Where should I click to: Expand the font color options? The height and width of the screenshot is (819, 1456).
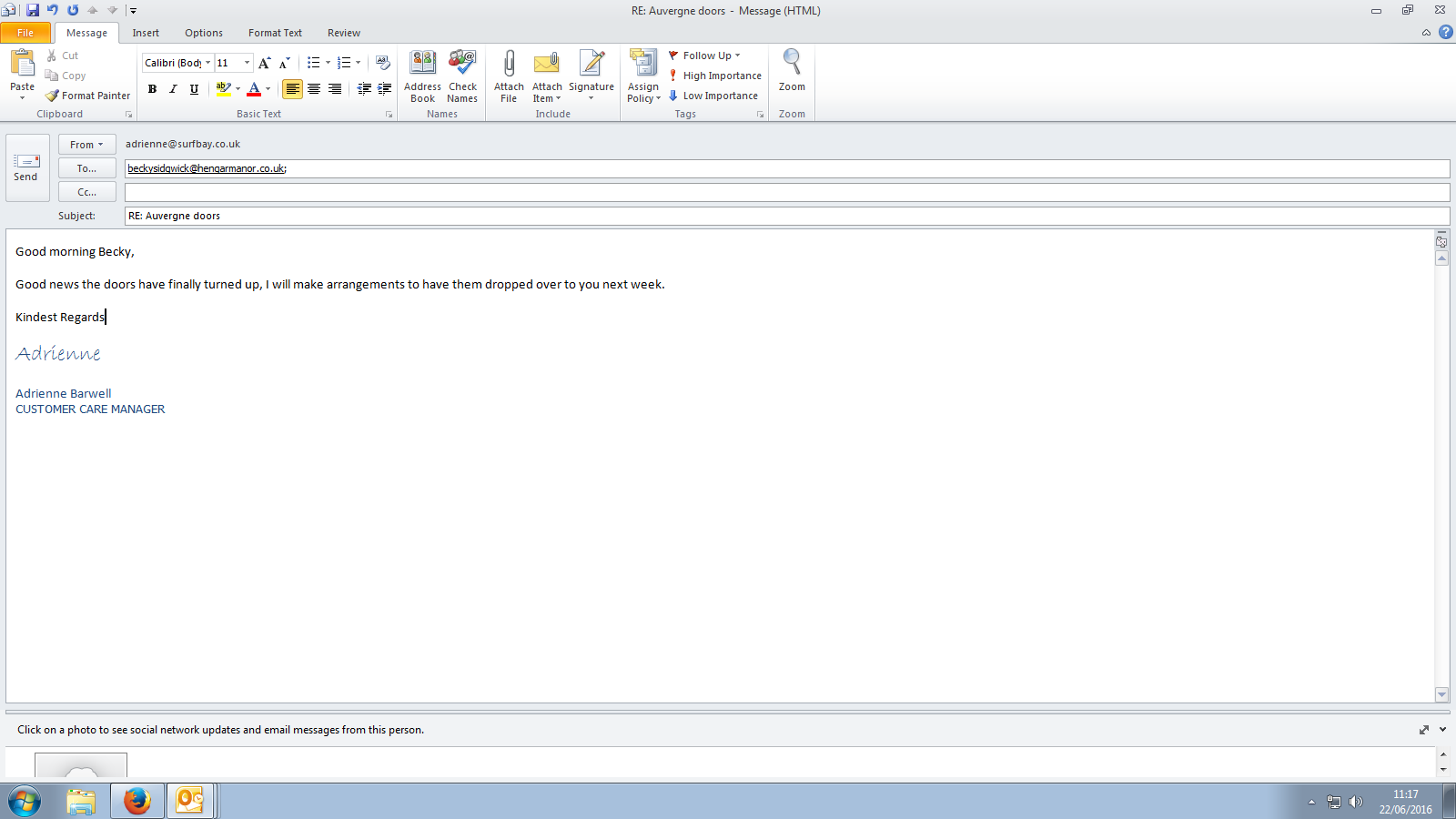coord(268,88)
